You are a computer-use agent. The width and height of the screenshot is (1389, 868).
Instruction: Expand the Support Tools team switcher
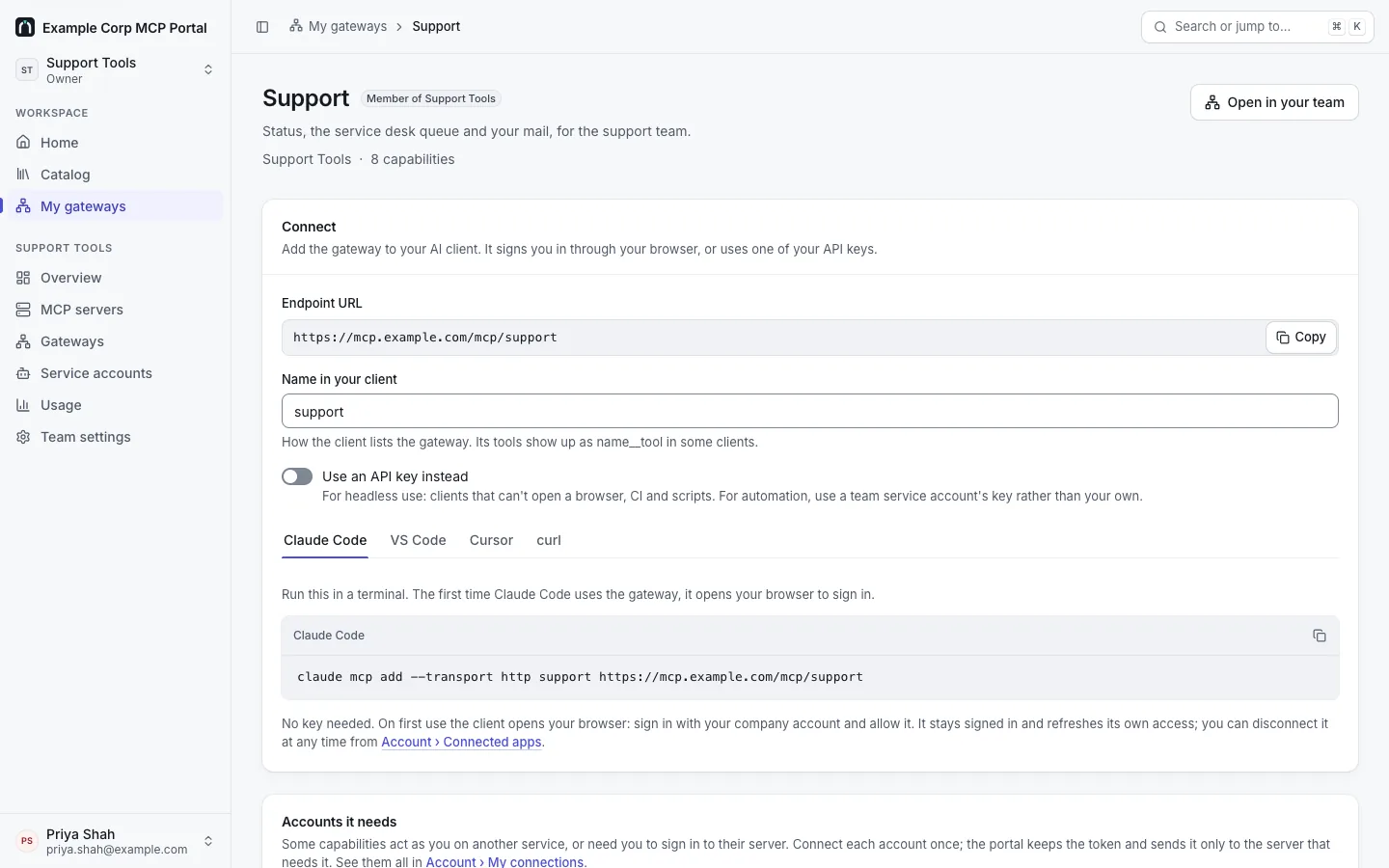point(116,69)
